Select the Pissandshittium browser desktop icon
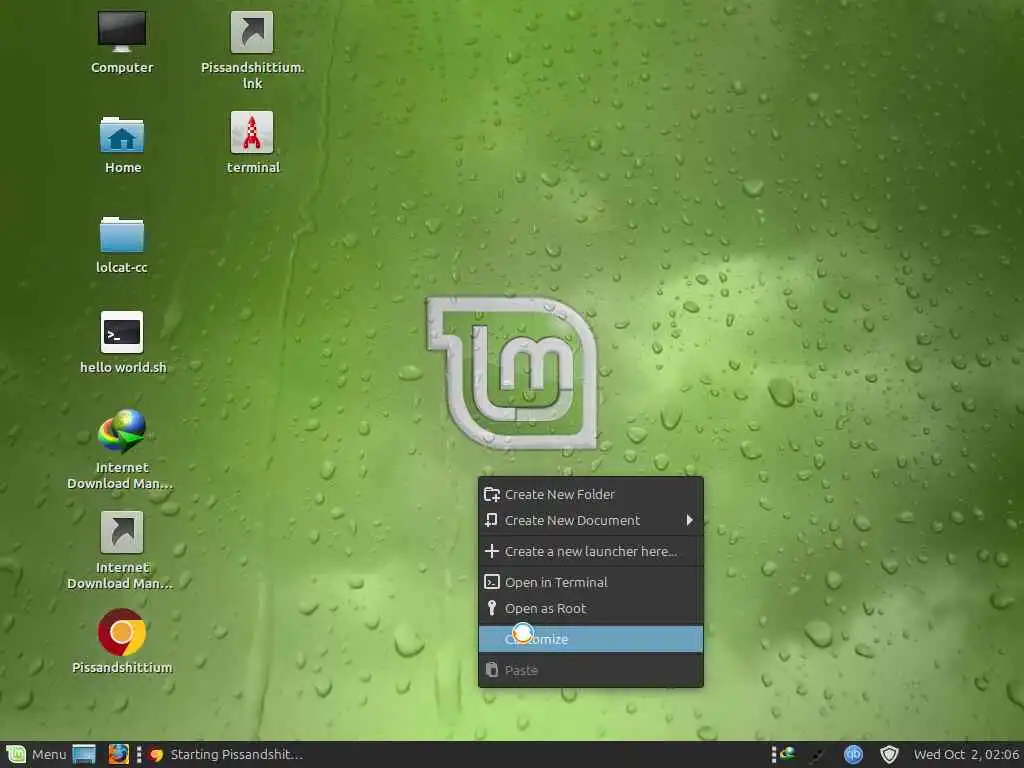 (121, 632)
